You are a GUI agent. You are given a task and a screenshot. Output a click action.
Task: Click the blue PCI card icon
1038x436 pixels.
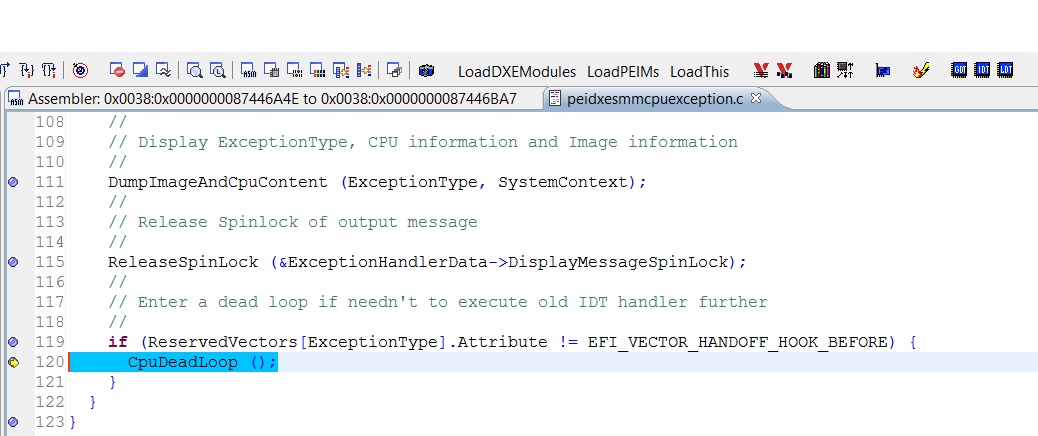coord(883,70)
